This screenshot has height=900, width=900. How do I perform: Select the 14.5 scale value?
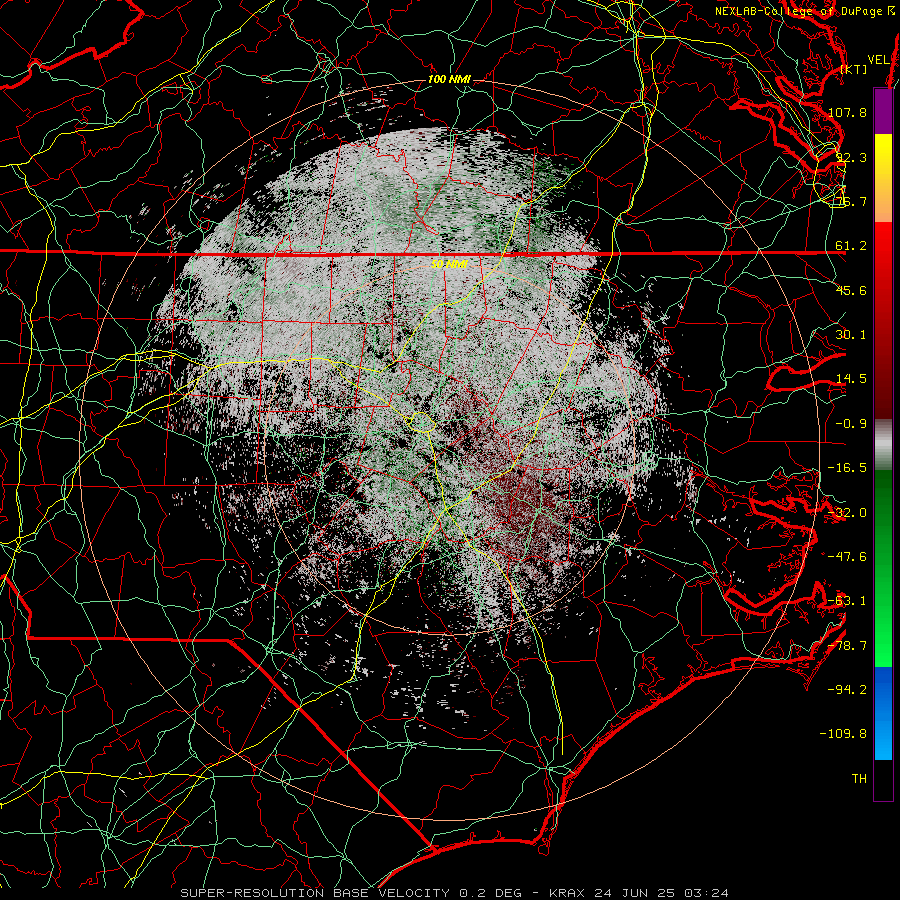click(852, 379)
